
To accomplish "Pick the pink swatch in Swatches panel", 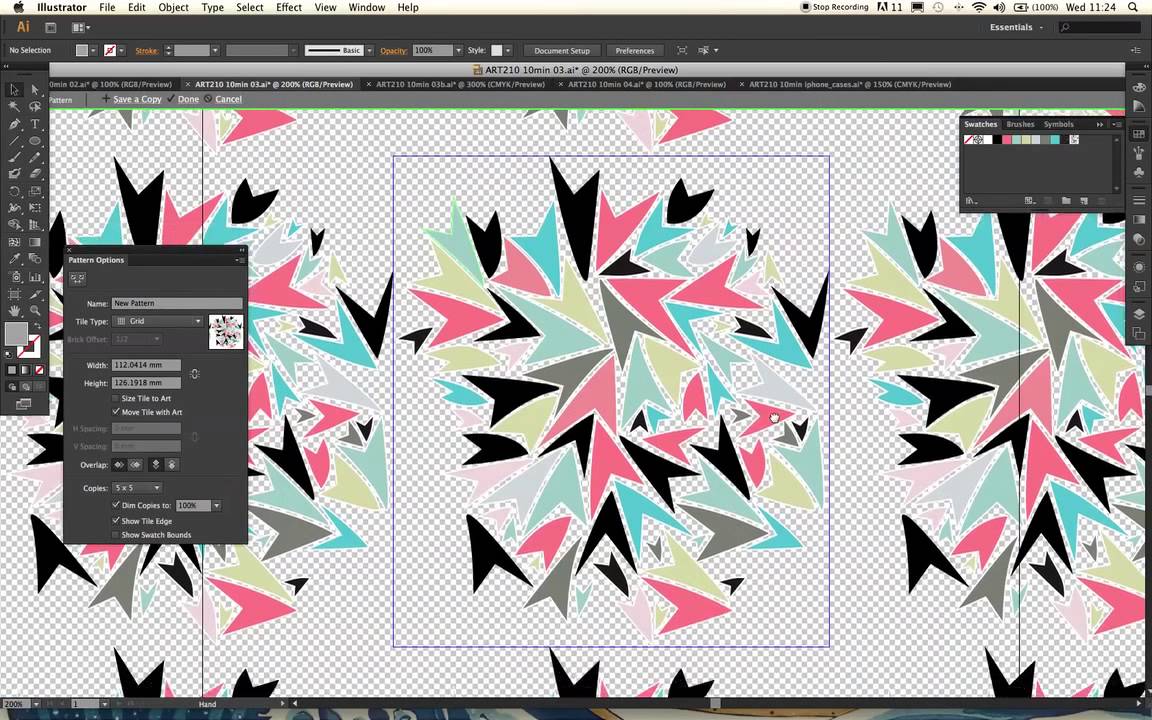I will tap(1007, 140).
